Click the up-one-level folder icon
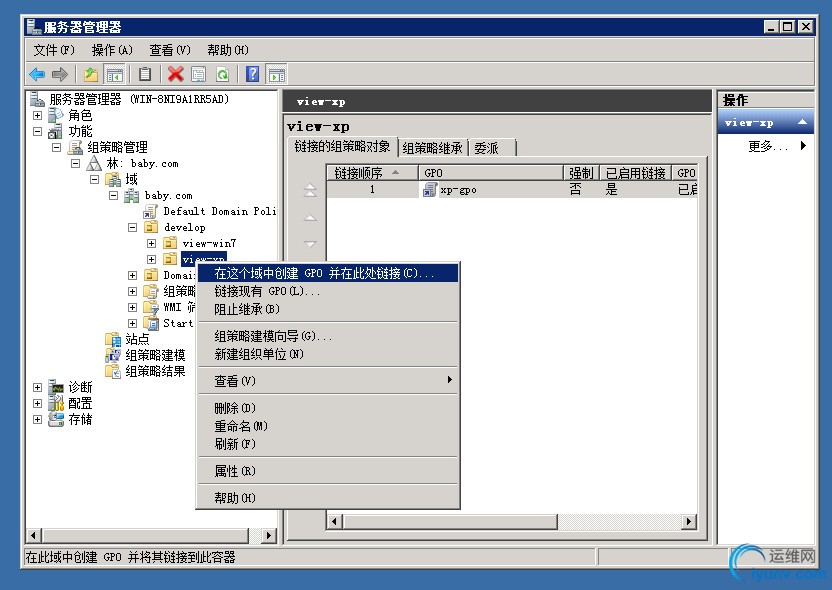Viewport: 832px width, 590px height. 91,74
